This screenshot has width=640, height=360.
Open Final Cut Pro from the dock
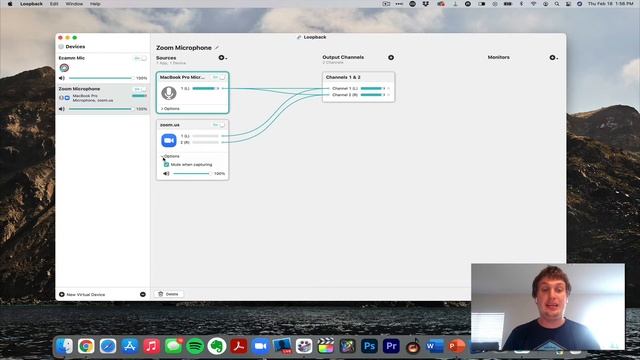point(326,346)
